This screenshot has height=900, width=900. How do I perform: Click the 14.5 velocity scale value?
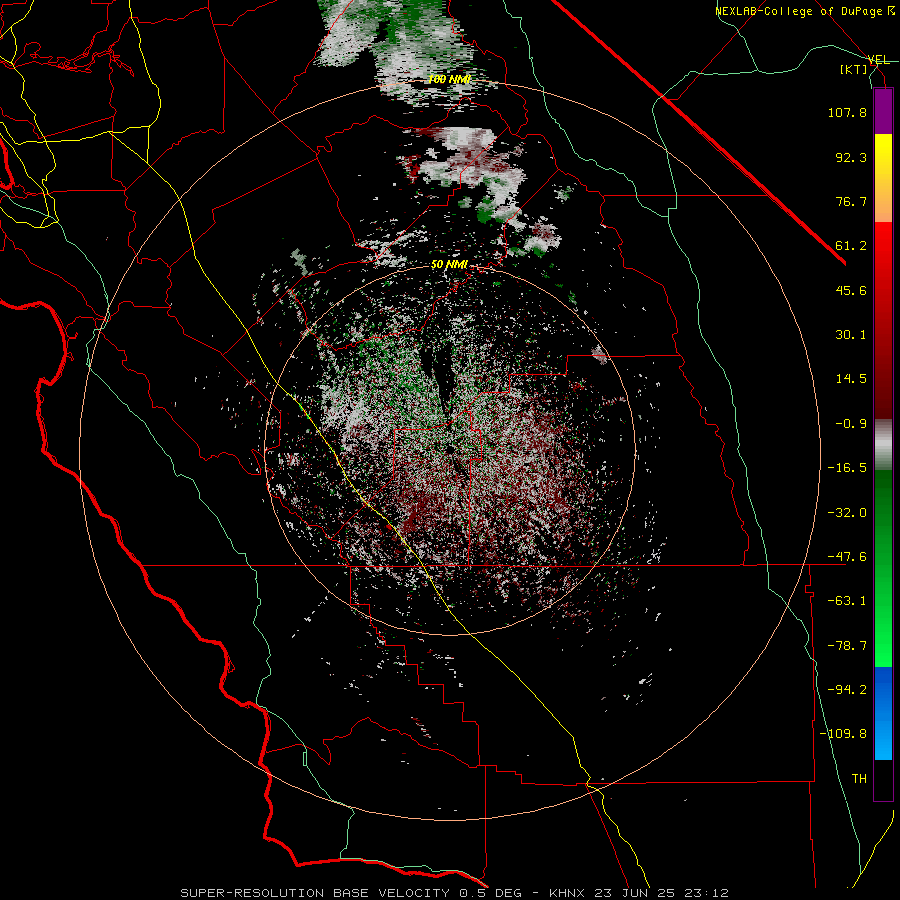851,379
